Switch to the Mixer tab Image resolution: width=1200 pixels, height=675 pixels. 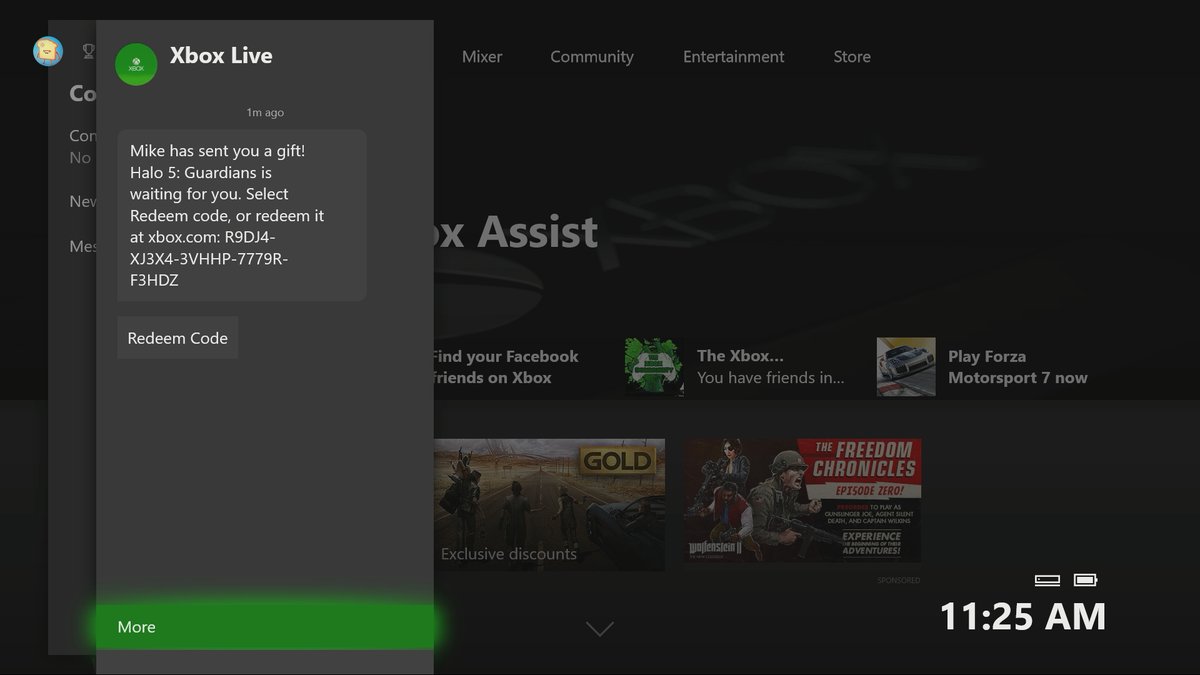482,57
